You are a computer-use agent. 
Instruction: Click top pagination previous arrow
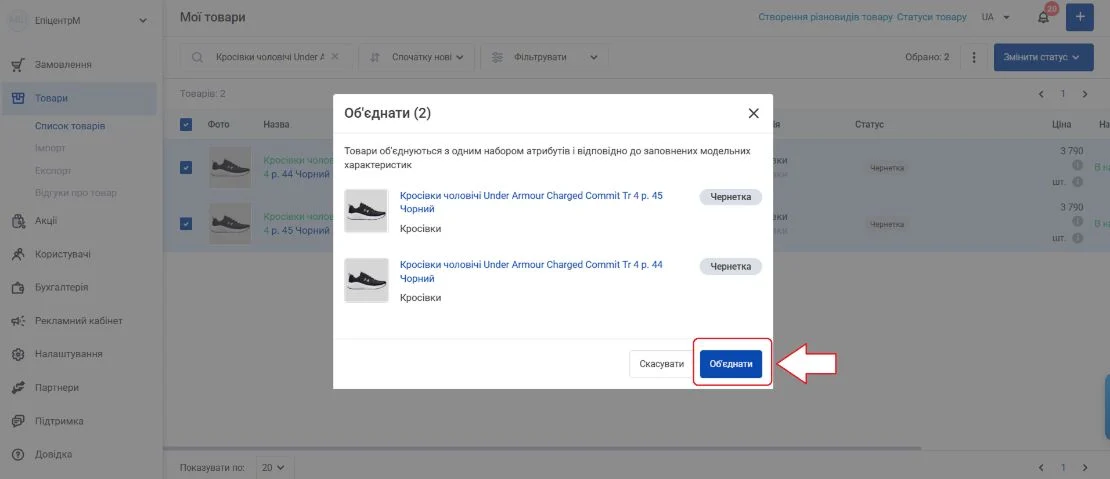(1041, 93)
